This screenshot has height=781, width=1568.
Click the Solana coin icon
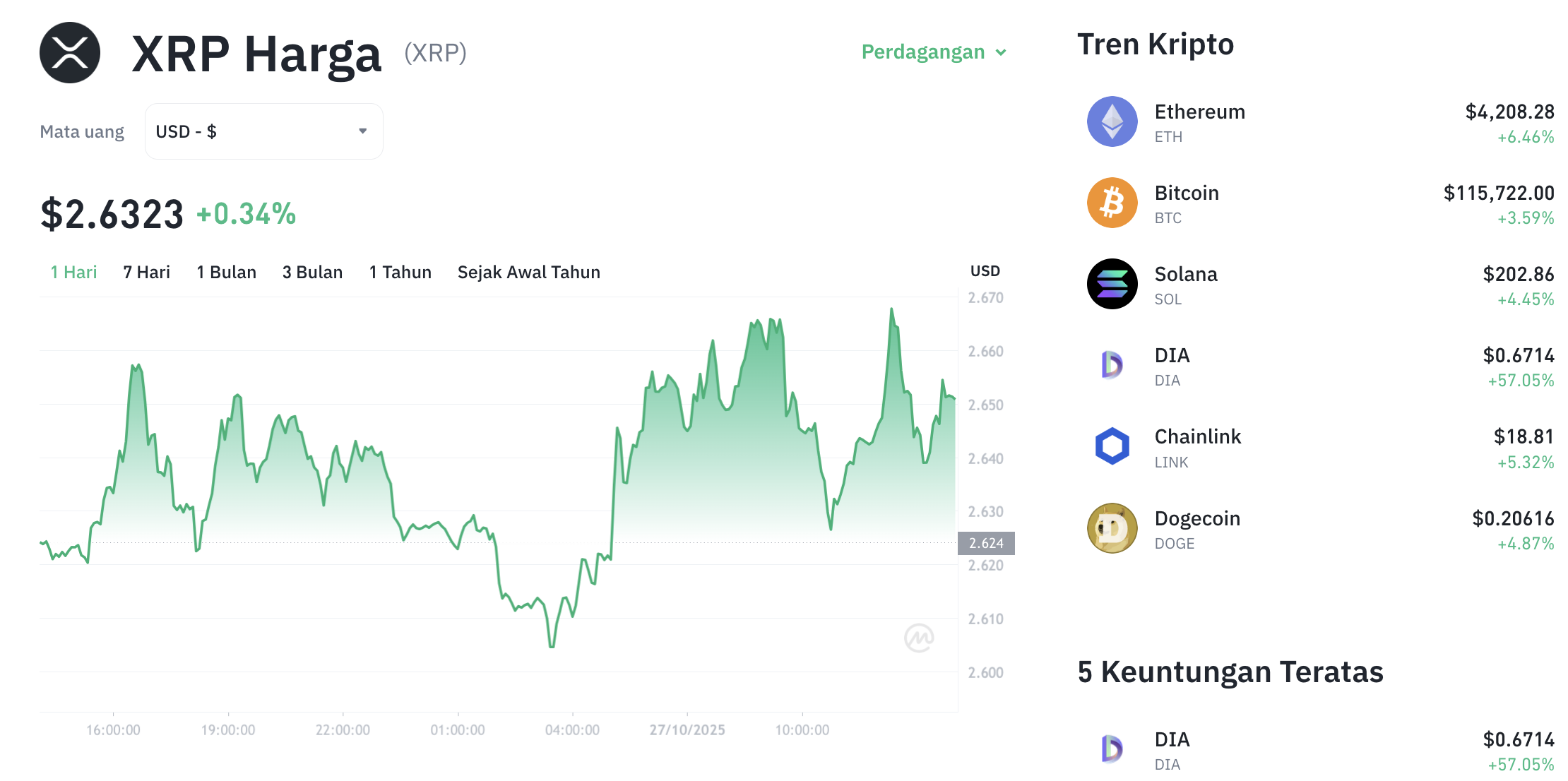coord(1112,284)
